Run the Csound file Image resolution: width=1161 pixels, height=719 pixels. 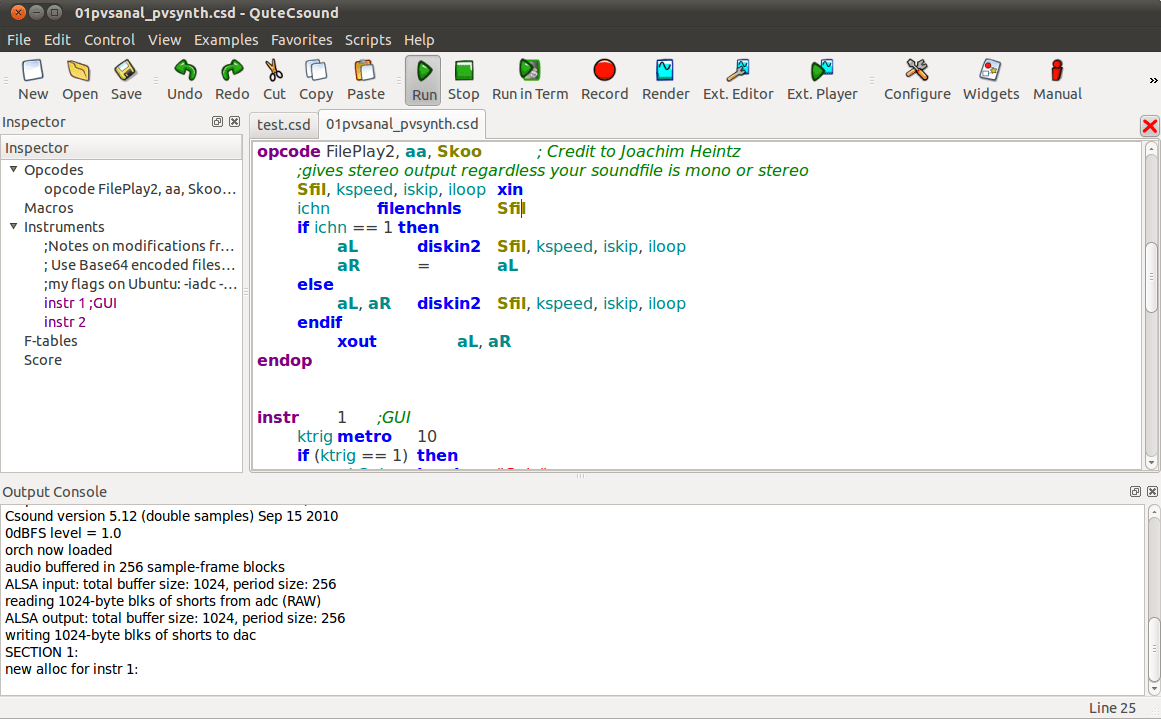click(x=424, y=80)
